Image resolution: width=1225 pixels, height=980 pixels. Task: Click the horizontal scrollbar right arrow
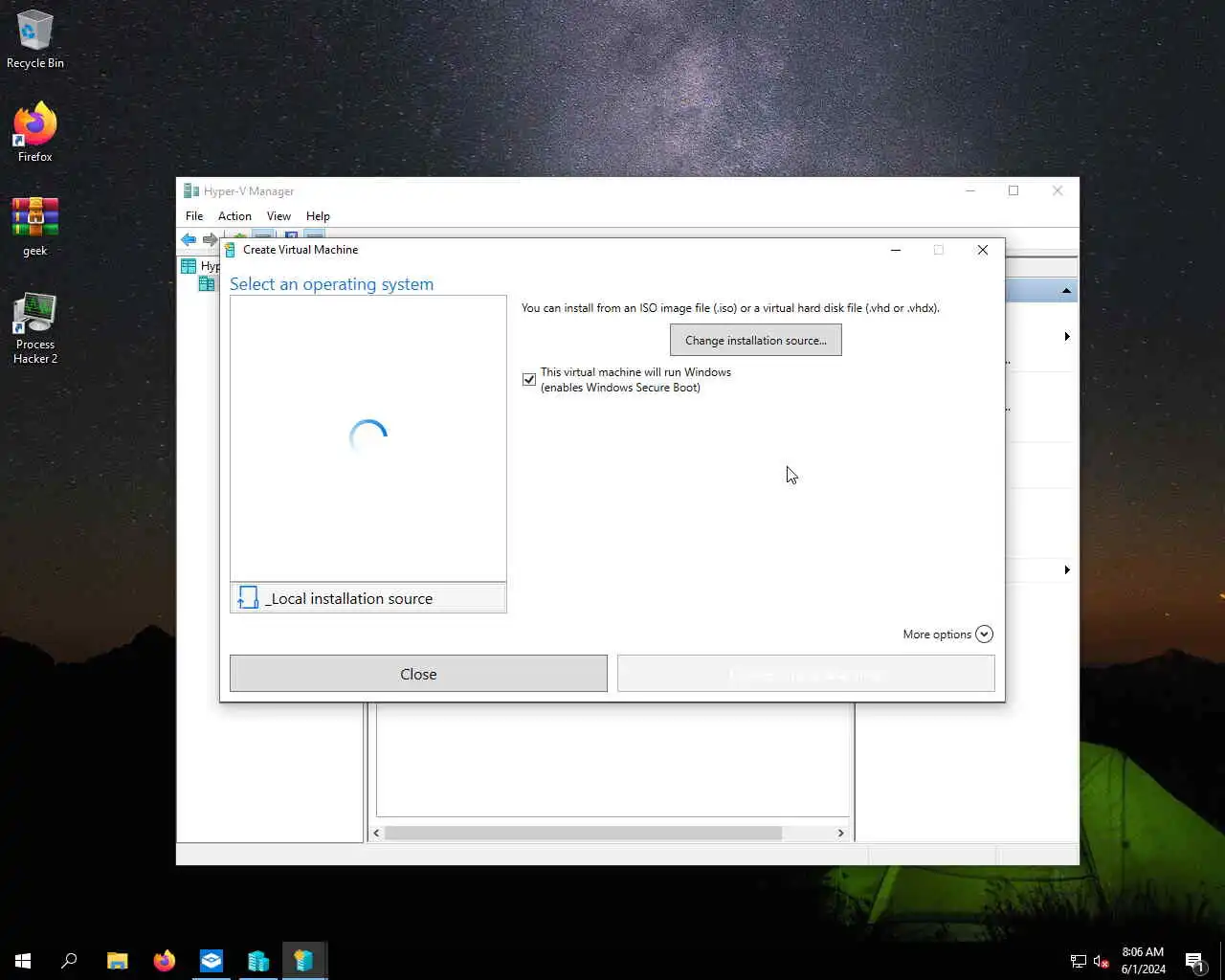coord(841,833)
